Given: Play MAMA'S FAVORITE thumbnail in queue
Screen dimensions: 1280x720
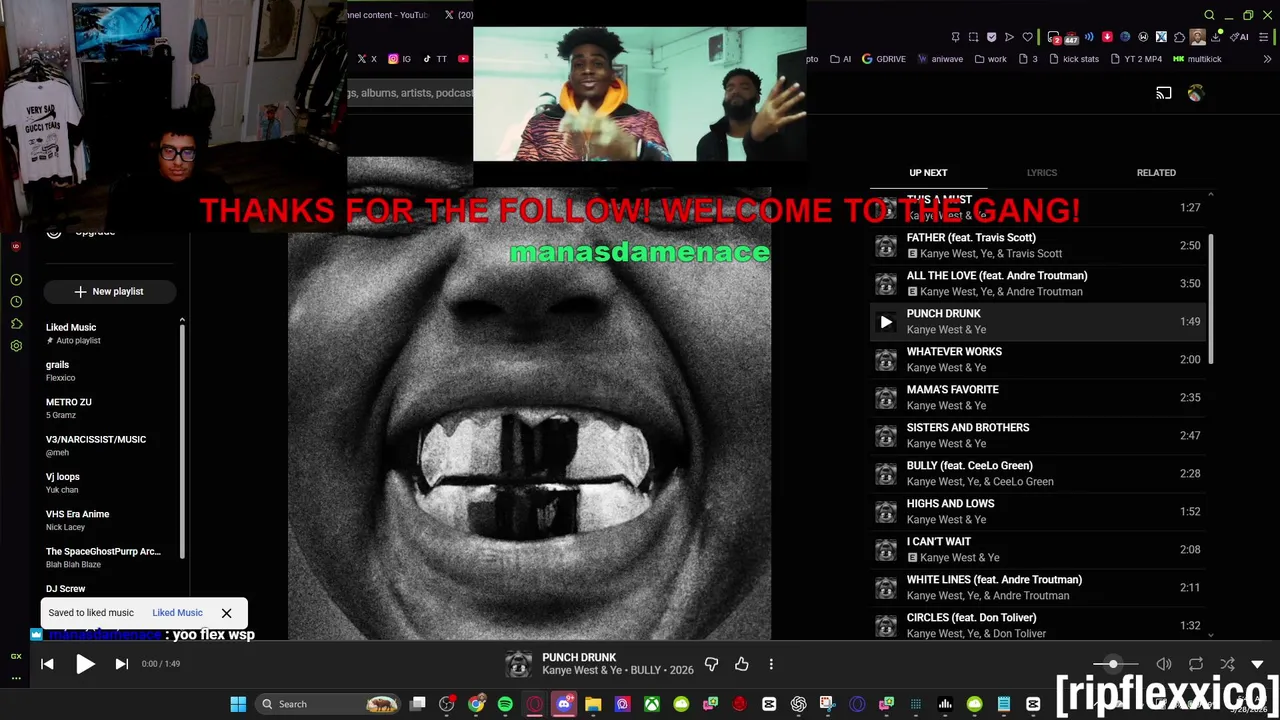Looking at the screenshot, I should (886, 398).
